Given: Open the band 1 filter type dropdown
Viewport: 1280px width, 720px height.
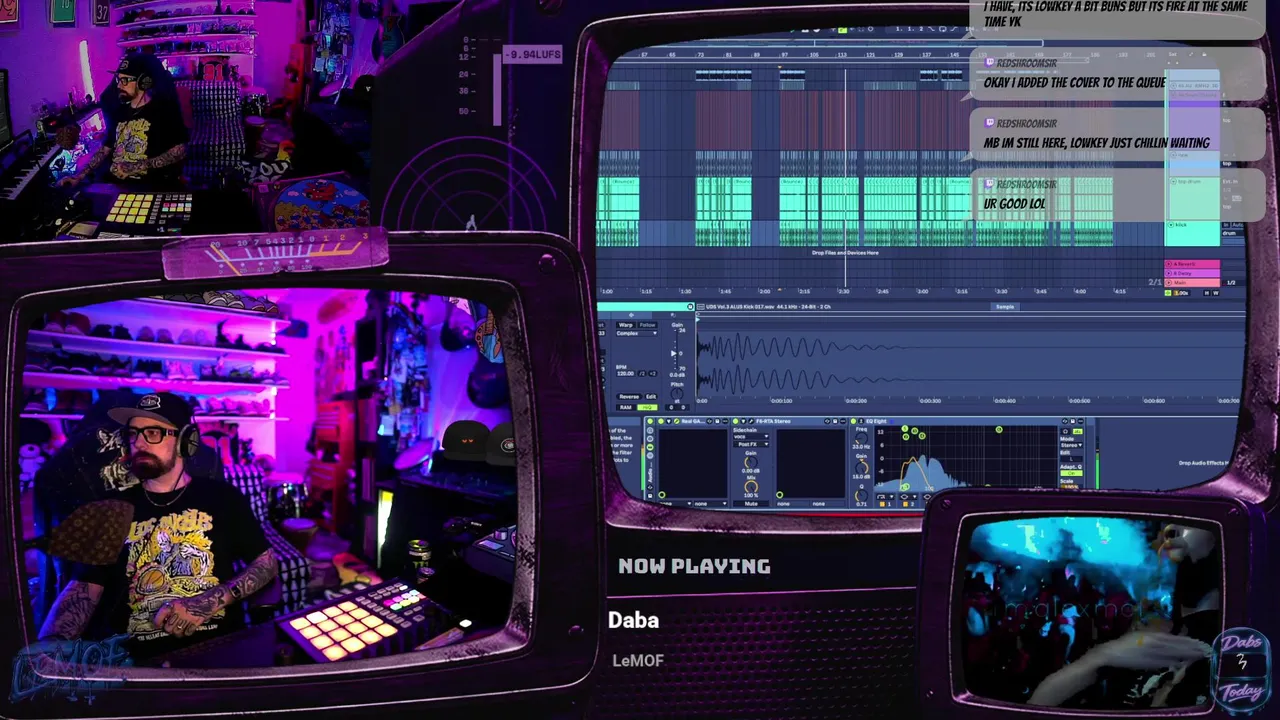Looking at the screenshot, I should coord(883,496).
